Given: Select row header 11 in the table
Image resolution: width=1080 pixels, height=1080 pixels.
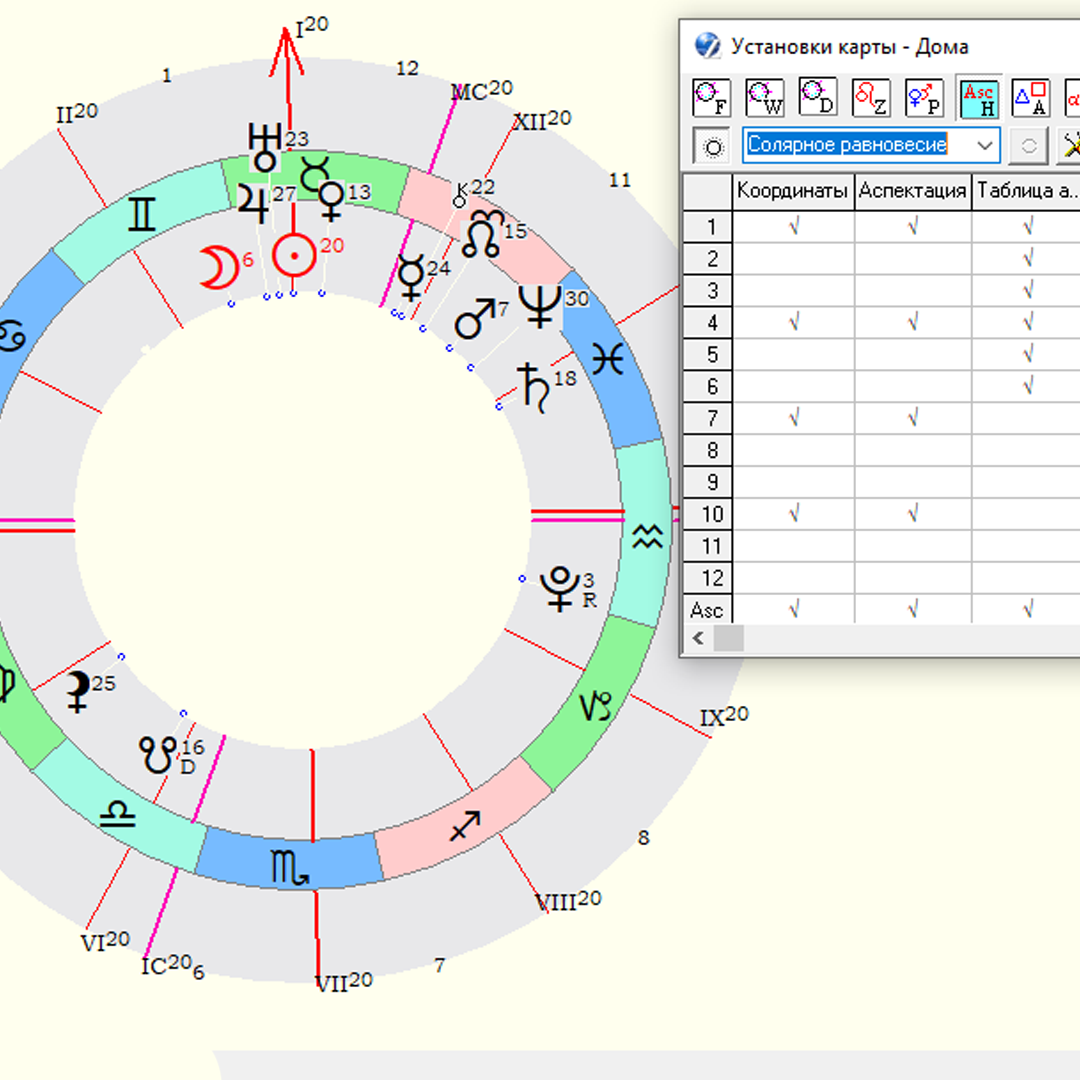Looking at the screenshot, I should tap(707, 546).
